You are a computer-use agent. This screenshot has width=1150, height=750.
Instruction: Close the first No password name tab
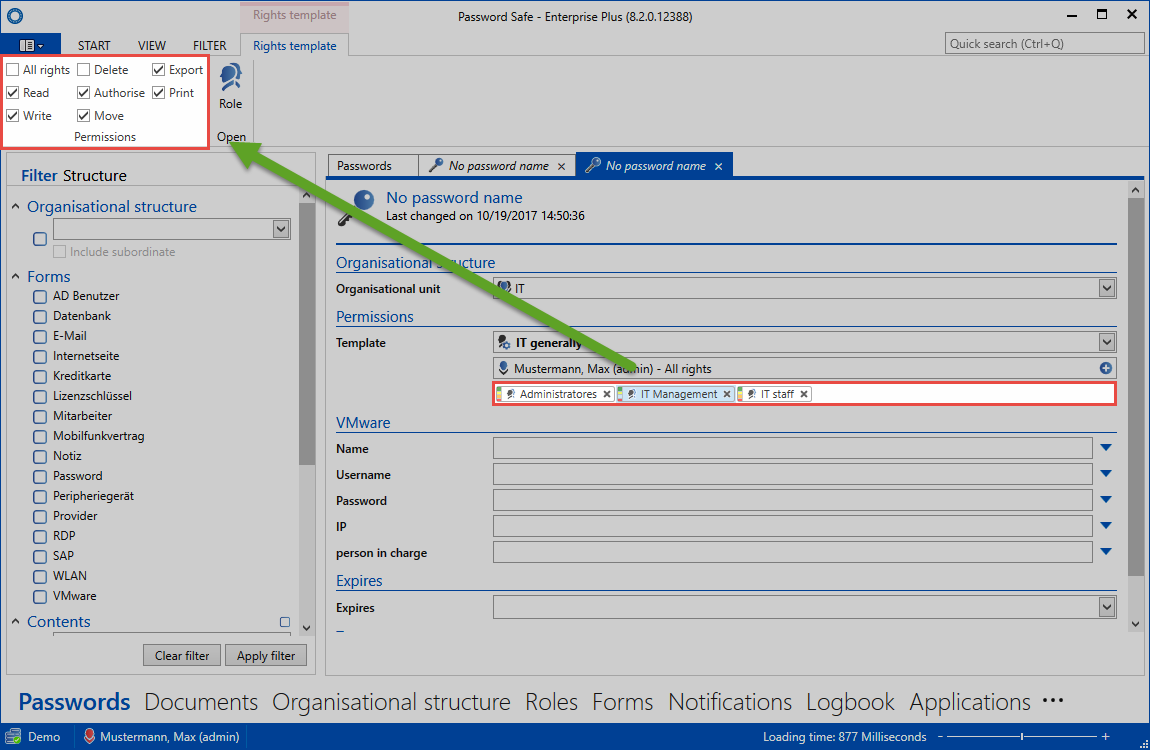(x=561, y=166)
